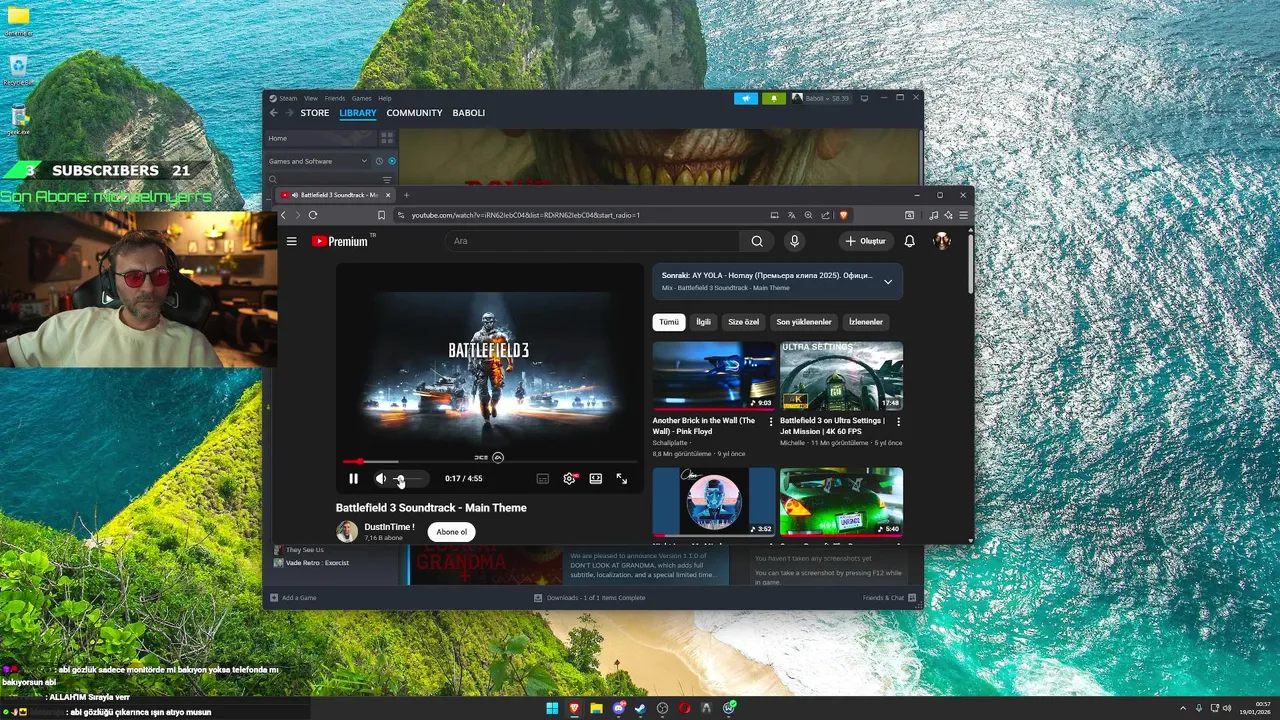The image size is (1280, 720).
Task: Go to YouTube Premium home logo
Action: pyautogui.click(x=340, y=241)
